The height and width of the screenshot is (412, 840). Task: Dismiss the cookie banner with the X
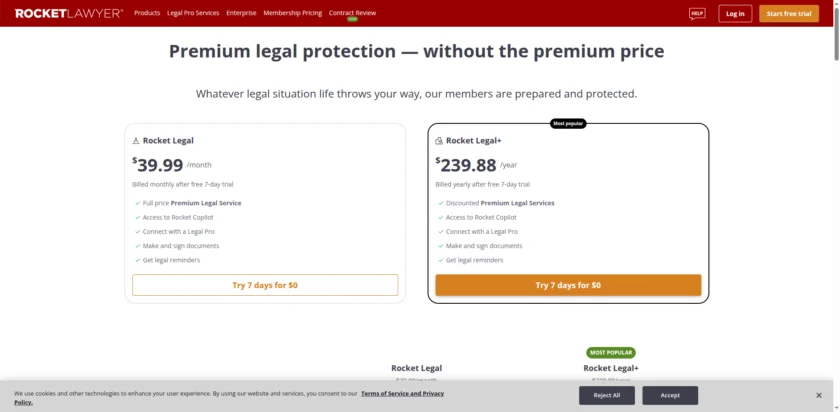[x=819, y=395]
